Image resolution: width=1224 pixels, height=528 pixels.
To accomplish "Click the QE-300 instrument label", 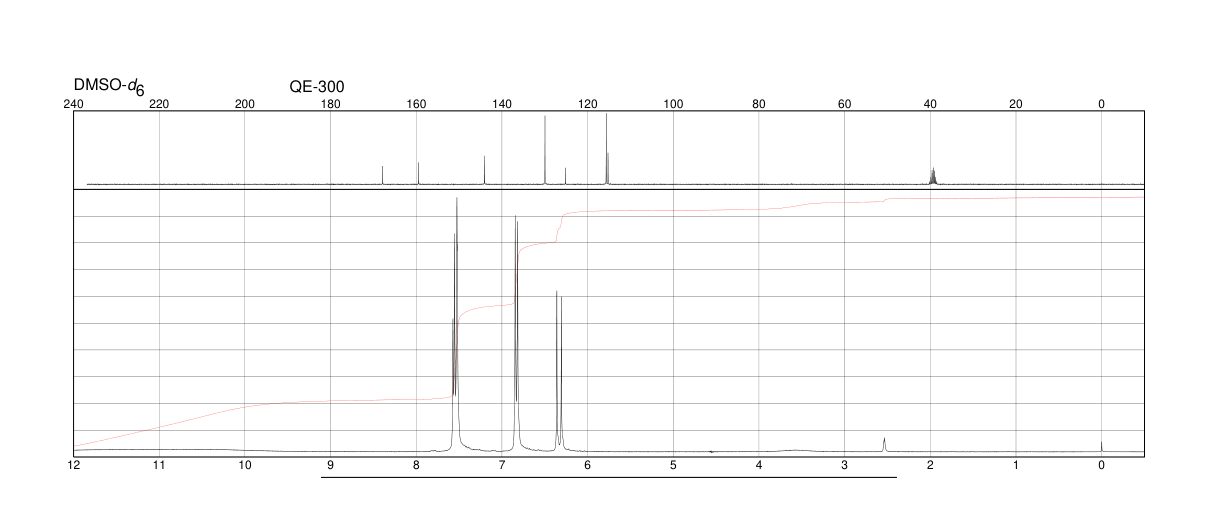I will (316, 86).
